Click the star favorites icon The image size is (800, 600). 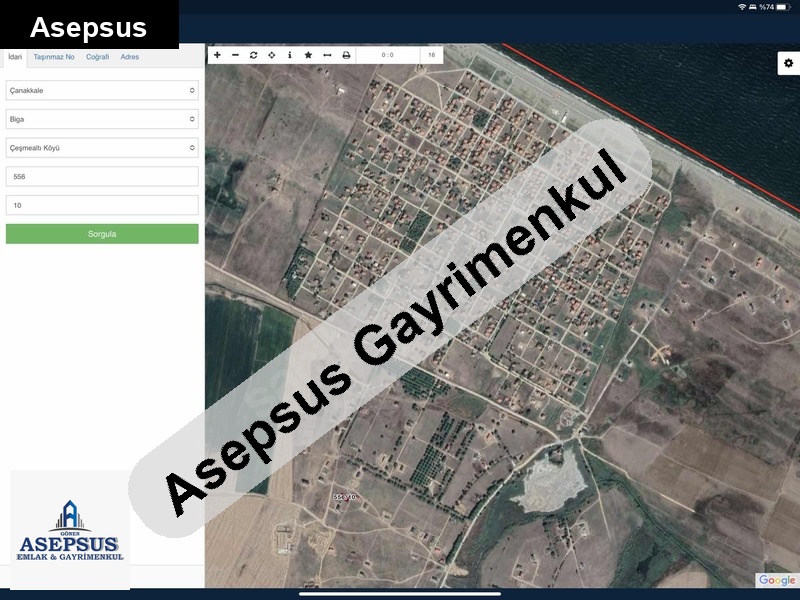pos(308,55)
